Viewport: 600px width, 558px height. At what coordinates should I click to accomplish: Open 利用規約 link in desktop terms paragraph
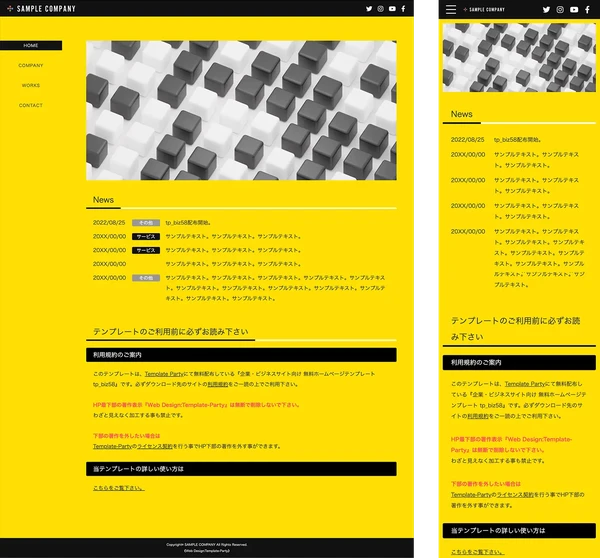218,384
